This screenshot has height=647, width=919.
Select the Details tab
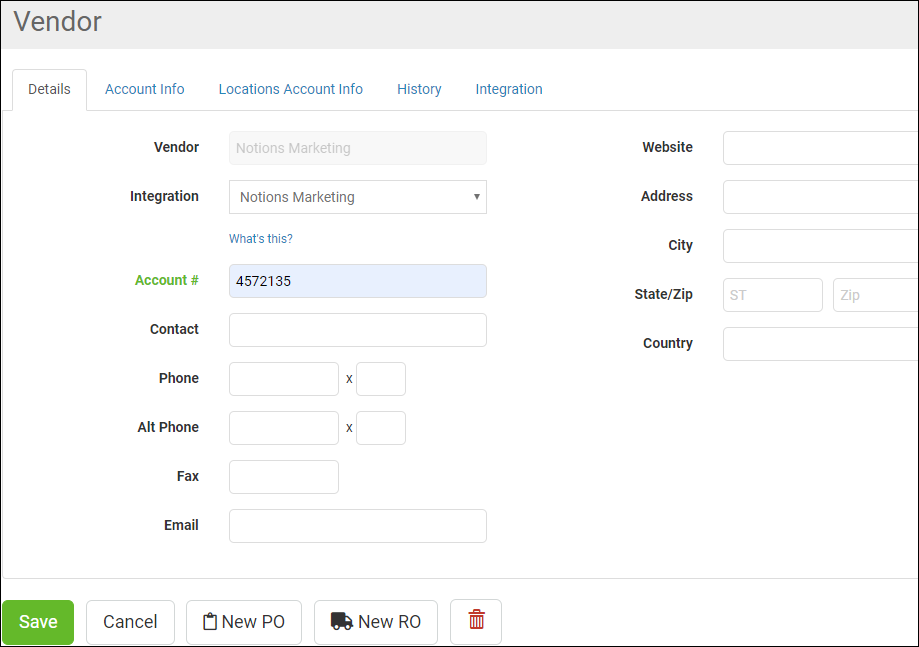pos(49,89)
